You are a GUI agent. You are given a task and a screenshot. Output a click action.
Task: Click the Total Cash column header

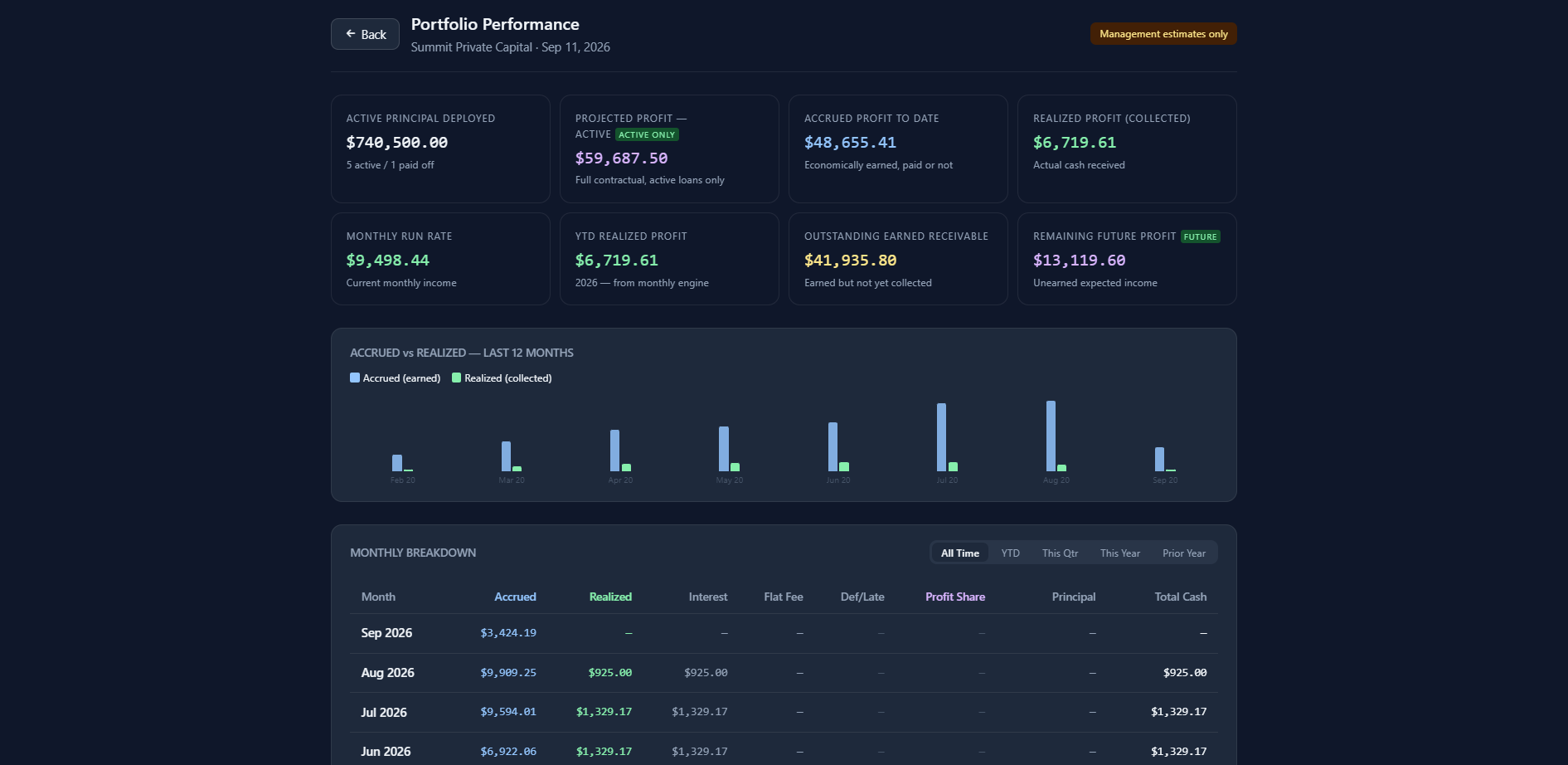tap(1181, 597)
